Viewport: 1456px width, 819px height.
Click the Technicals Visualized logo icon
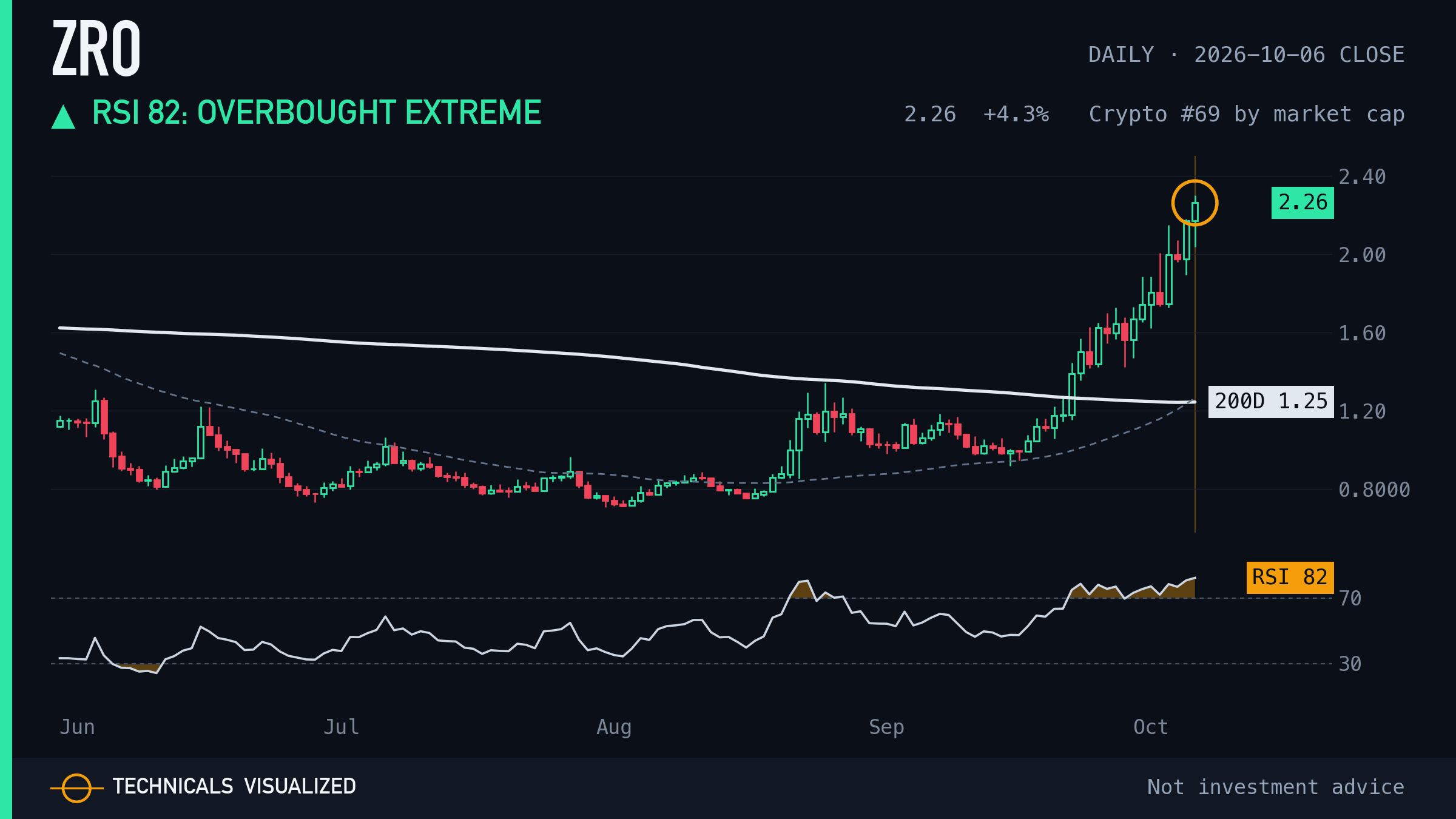coord(76,788)
